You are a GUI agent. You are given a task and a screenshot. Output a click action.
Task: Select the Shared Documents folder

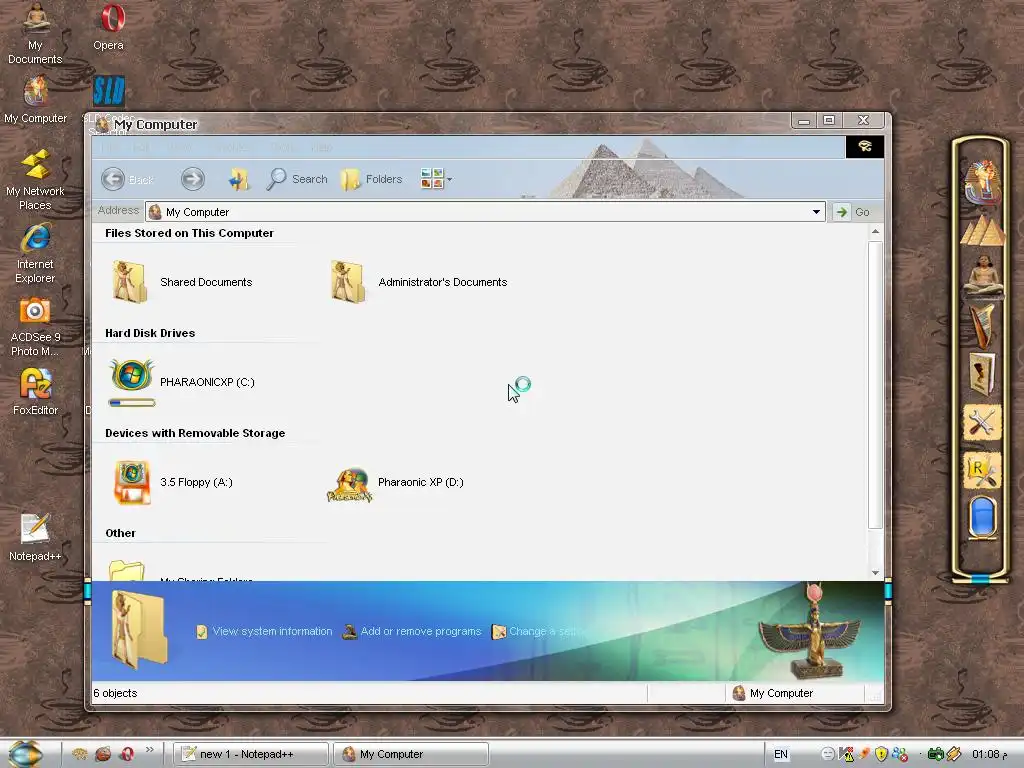(x=182, y=281)
